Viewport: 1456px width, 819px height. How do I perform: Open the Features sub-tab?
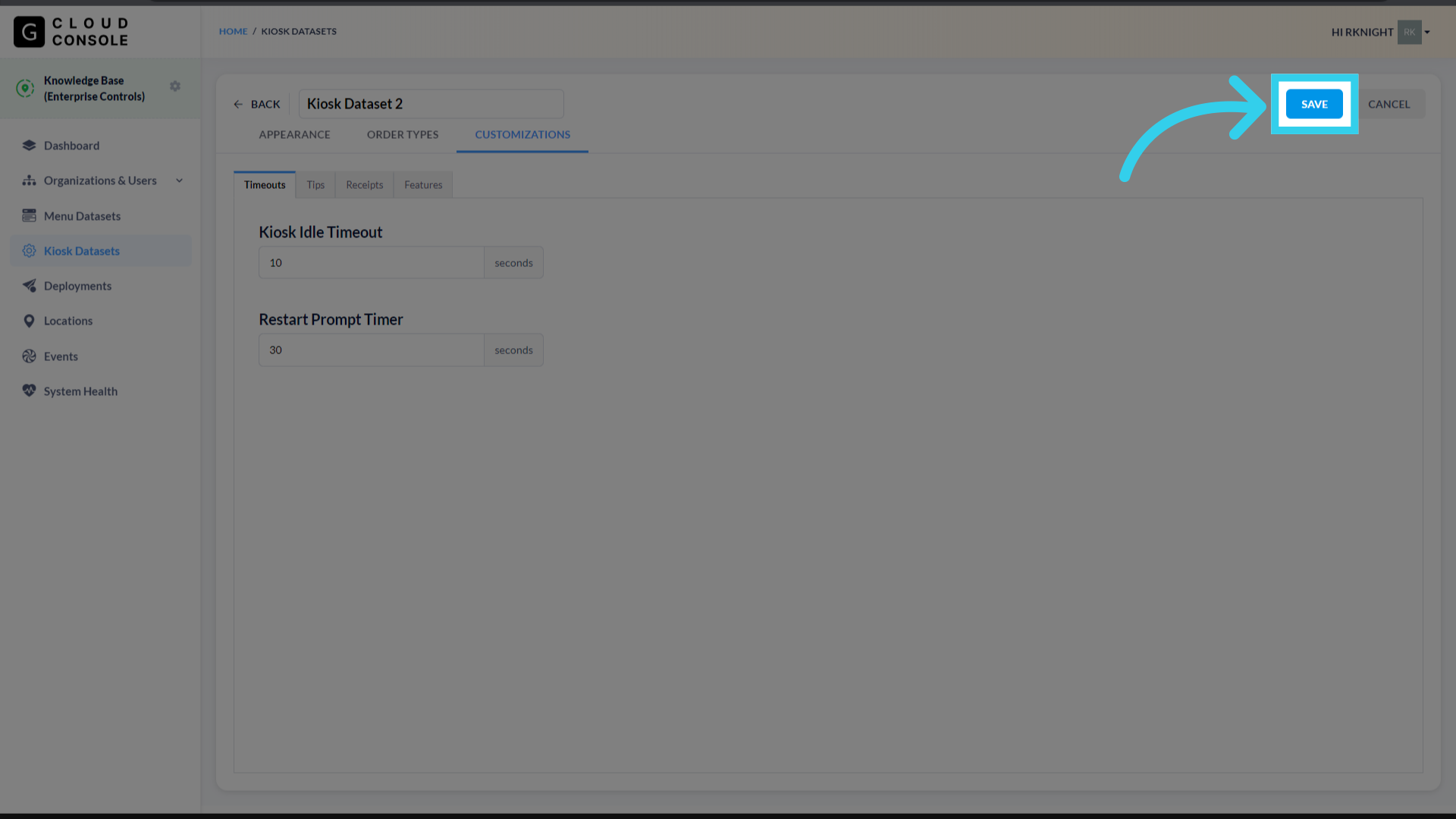pos(423,185)
